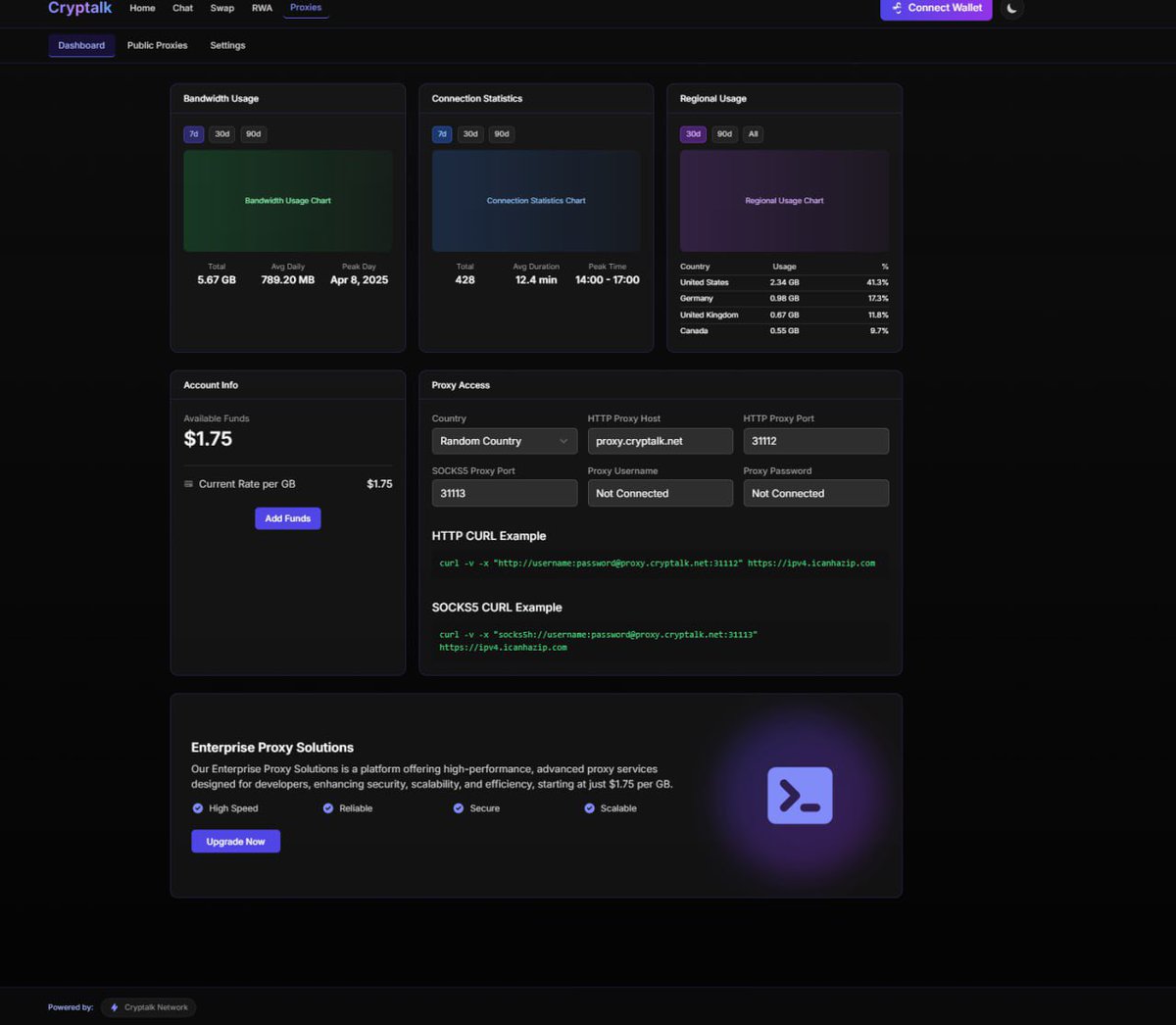Click the Germany row in Regional Usage
Viewport: 1176px width, 1025px height.
coord(785,298)
